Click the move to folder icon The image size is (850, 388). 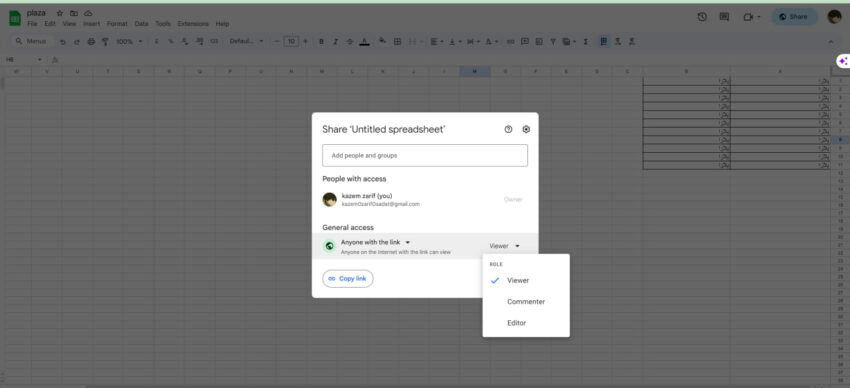pyautogui.click(x=74, y=13)
